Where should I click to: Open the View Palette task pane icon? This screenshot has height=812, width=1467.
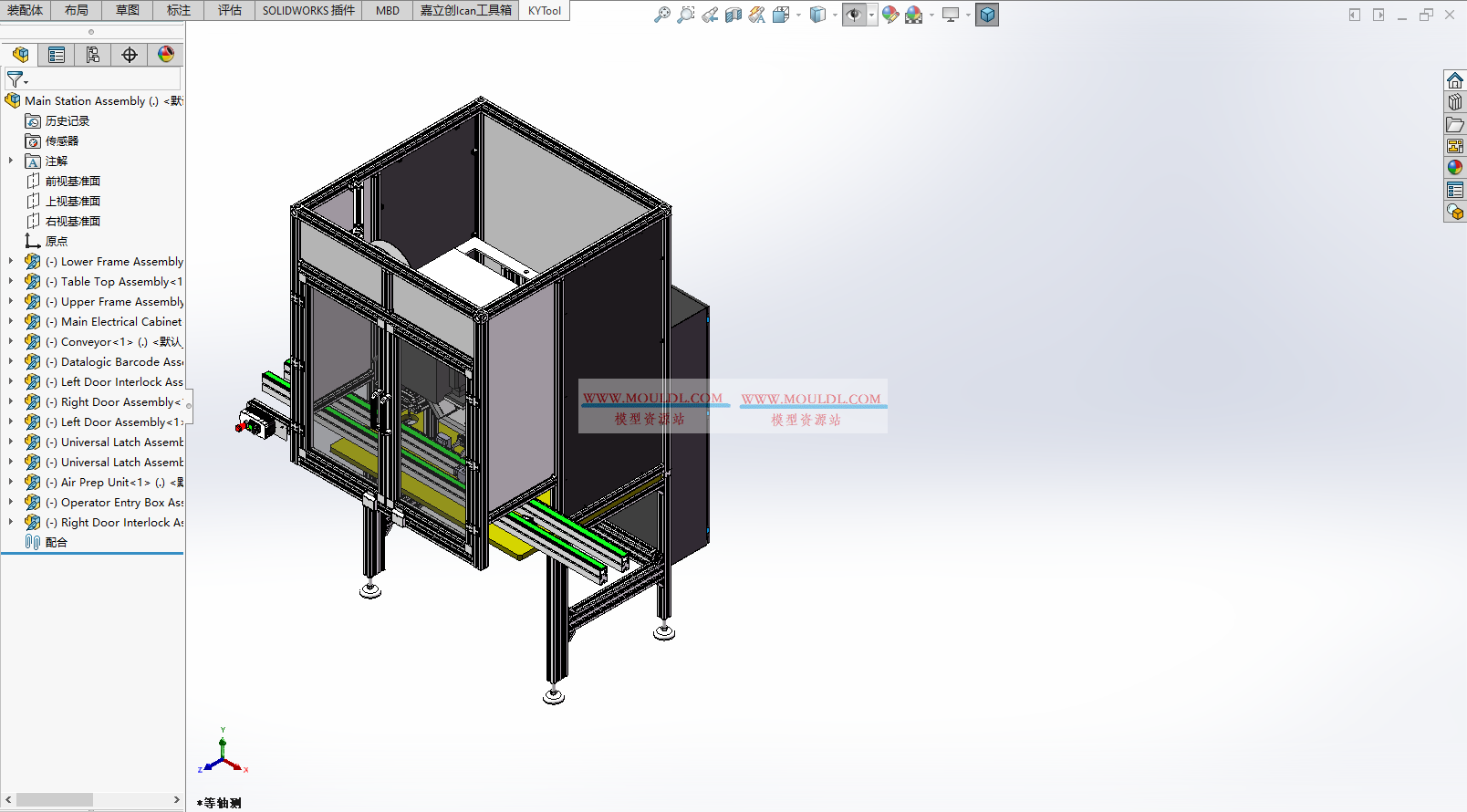1455,146
